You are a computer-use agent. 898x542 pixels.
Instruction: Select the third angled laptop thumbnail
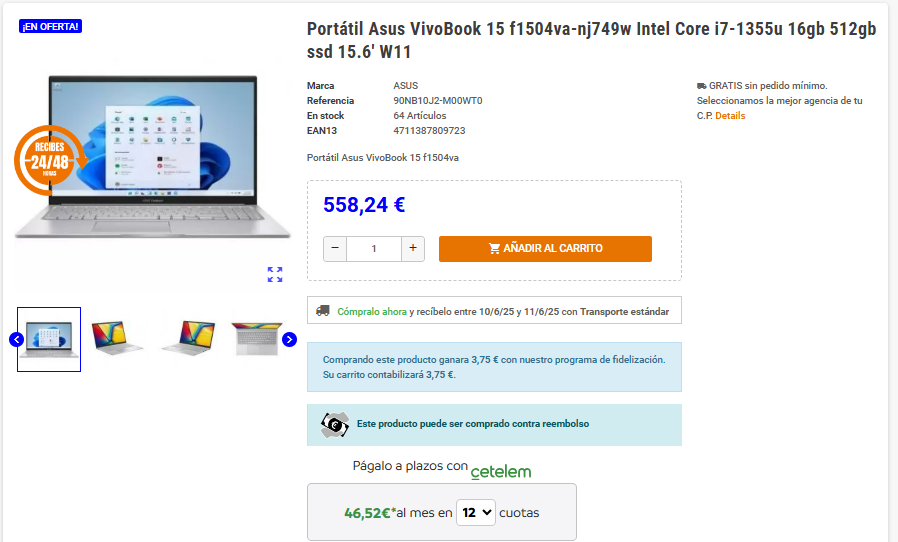[x=188, y=339]
